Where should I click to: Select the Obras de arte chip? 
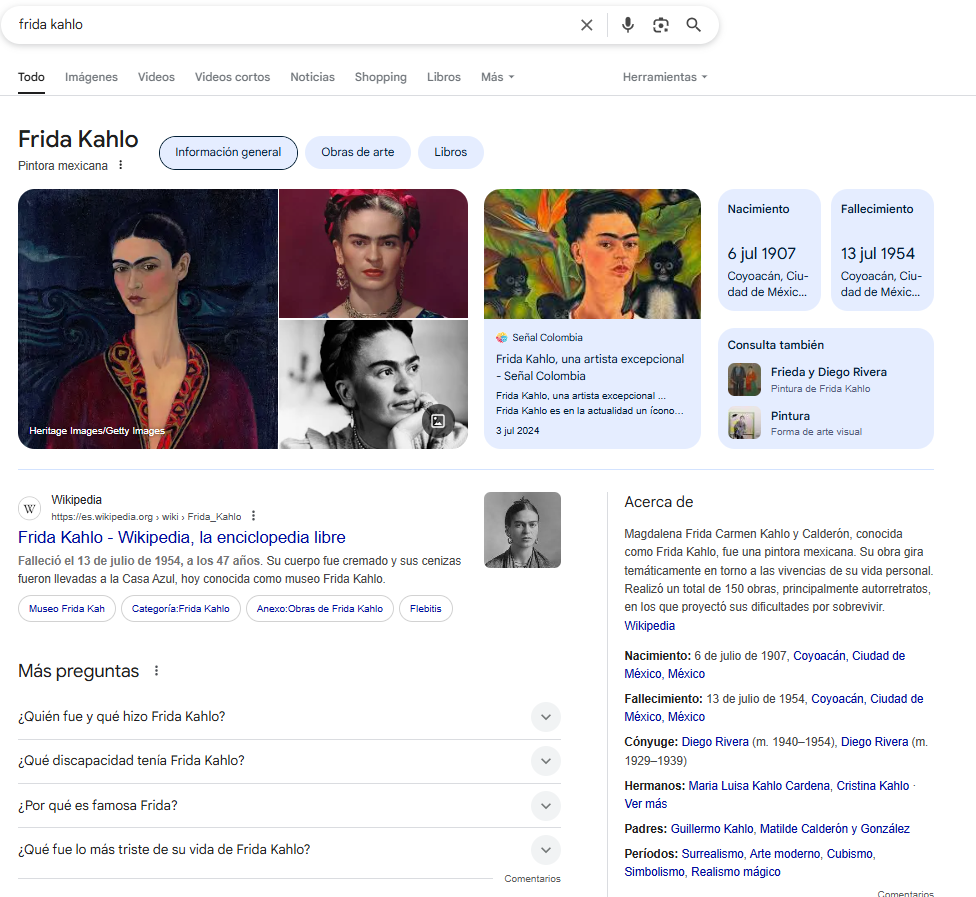tap(357, 153)
